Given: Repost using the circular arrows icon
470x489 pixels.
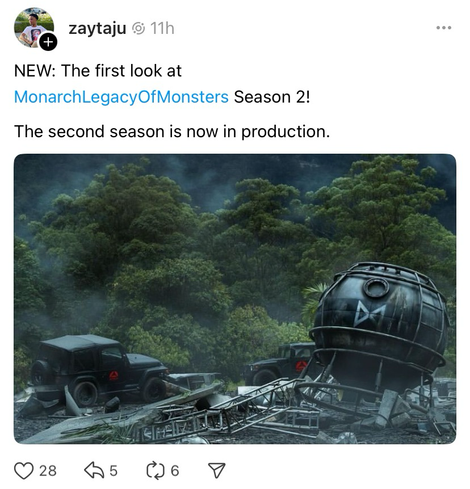Looking at the screenshot, I should pyautogui.click(x=156, y=471).
